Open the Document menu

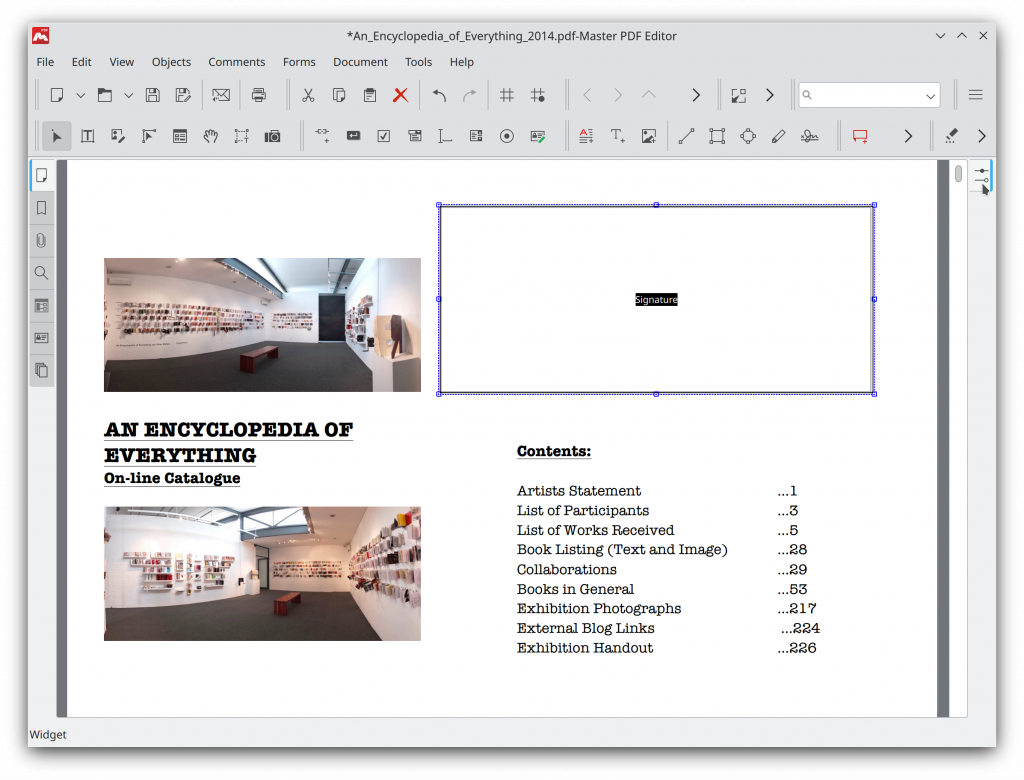(x=360, y=61)
